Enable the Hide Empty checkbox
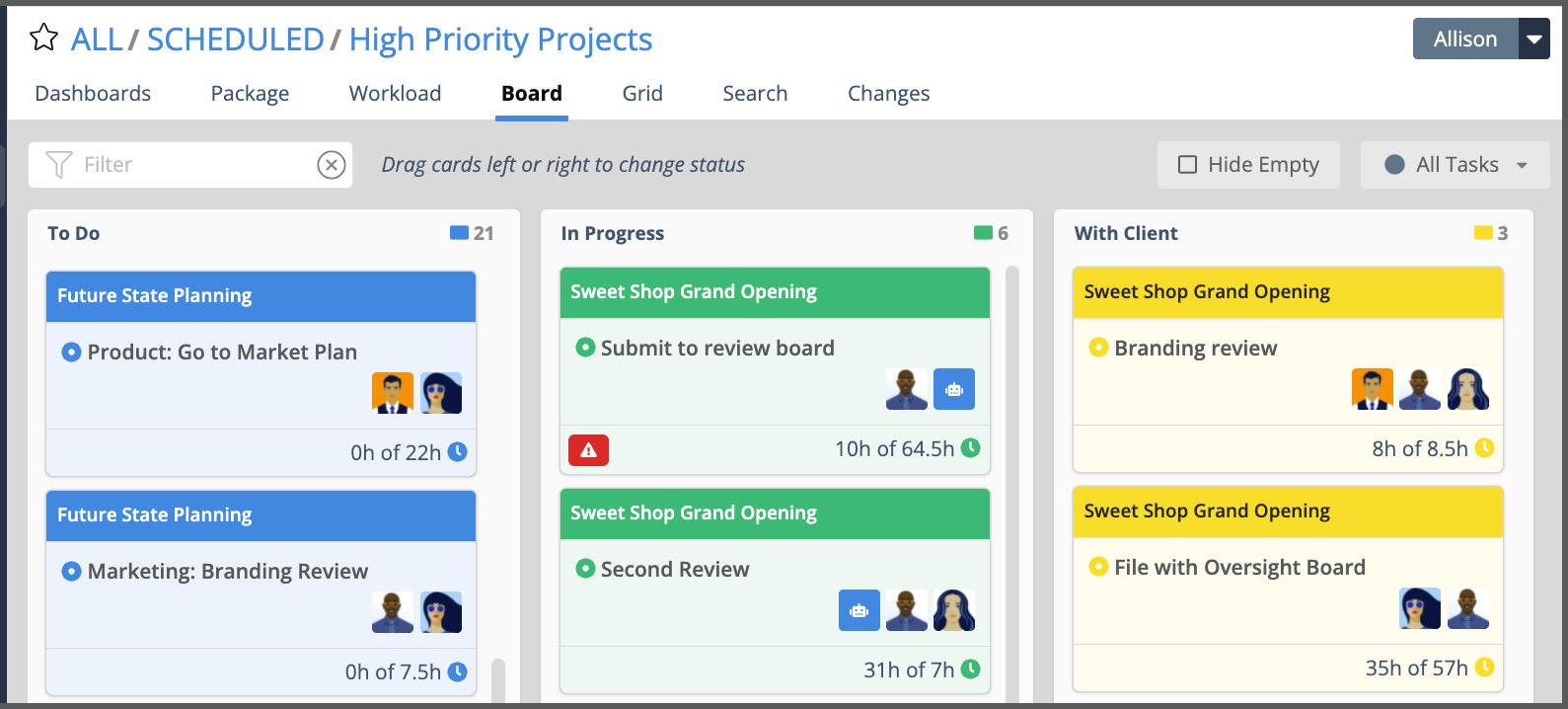1568x709 pixels. point(1188,165)
